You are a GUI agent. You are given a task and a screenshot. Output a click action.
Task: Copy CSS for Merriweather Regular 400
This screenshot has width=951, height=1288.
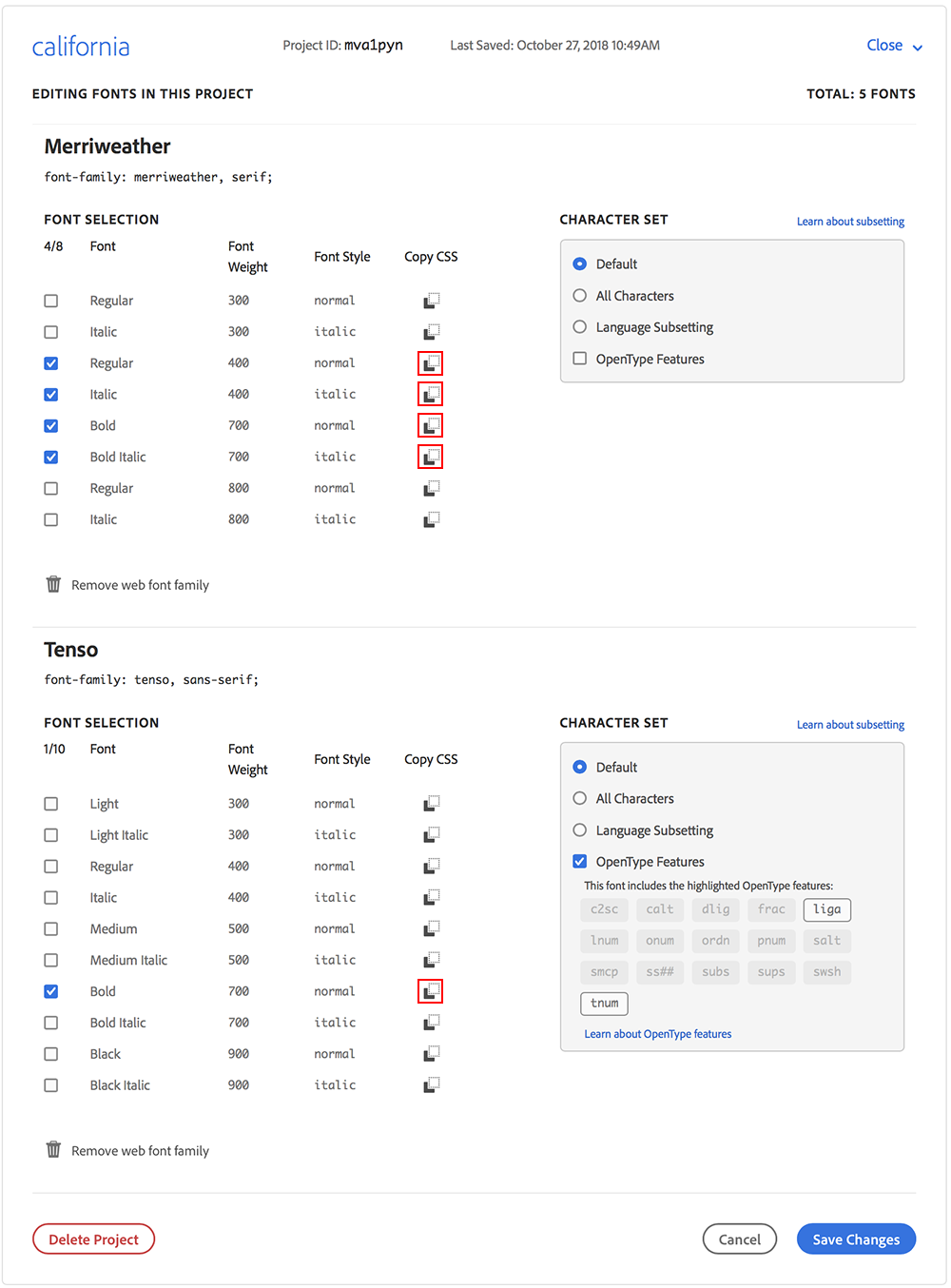pyautogui.click(x=431, y=363)
